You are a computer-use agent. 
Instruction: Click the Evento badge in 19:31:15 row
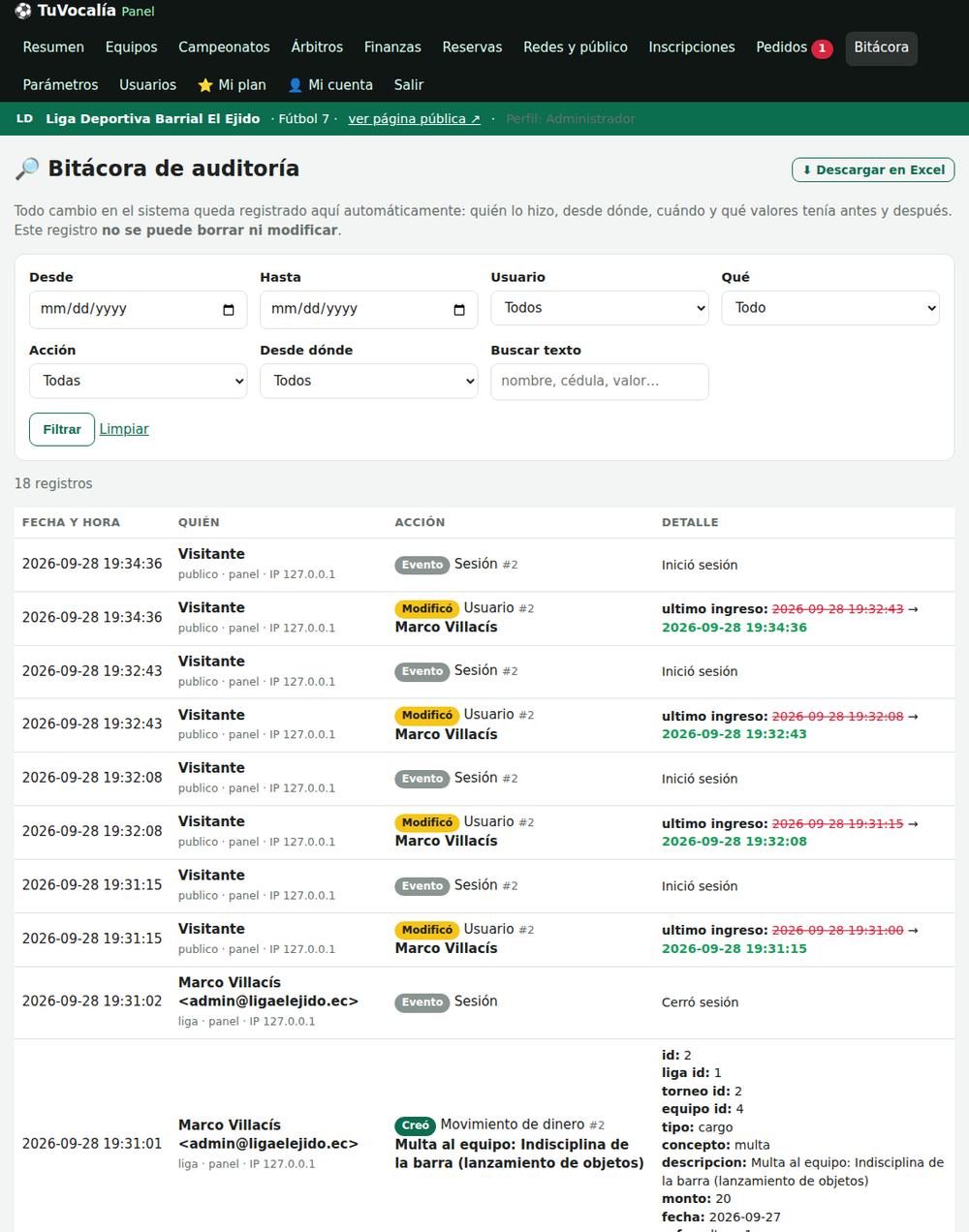pos(422,886)
